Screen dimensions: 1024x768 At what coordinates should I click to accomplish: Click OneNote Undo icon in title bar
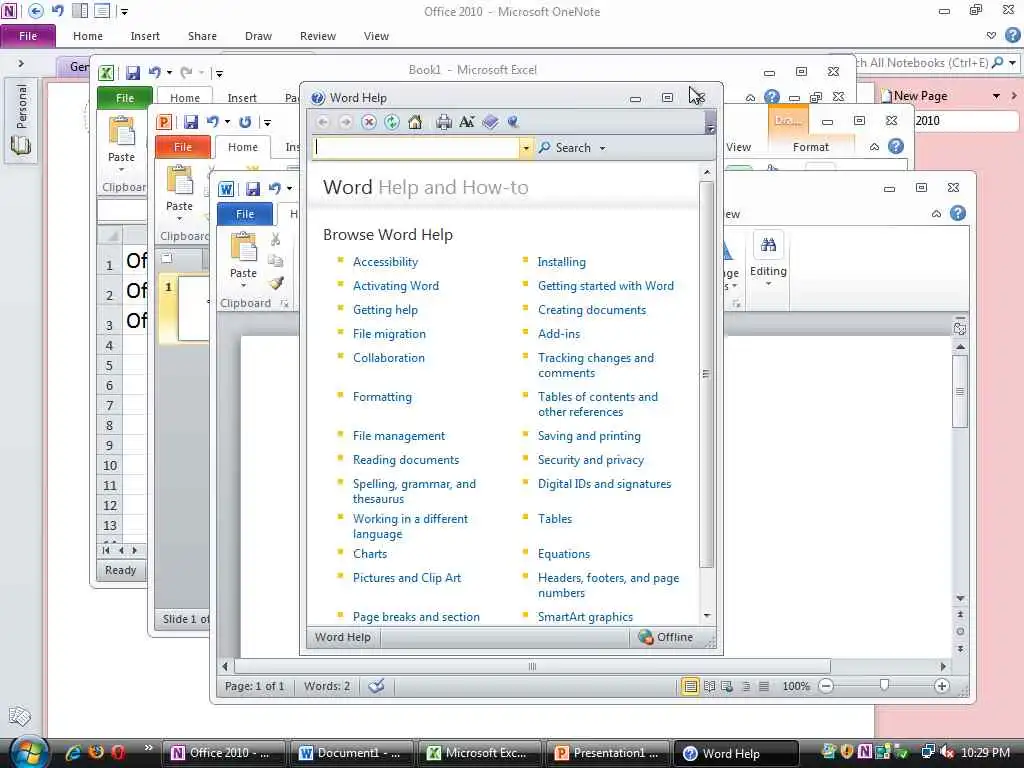point(58,11)
